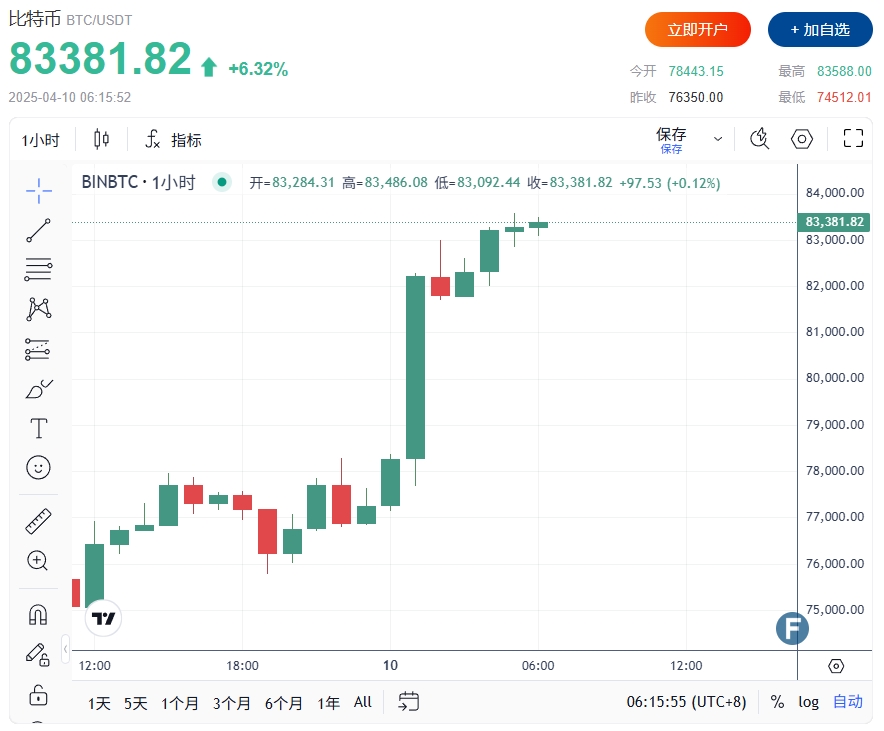The image size is (884, 731).
Task: Open the 指标 indicators menu
Action: (173, 139)
